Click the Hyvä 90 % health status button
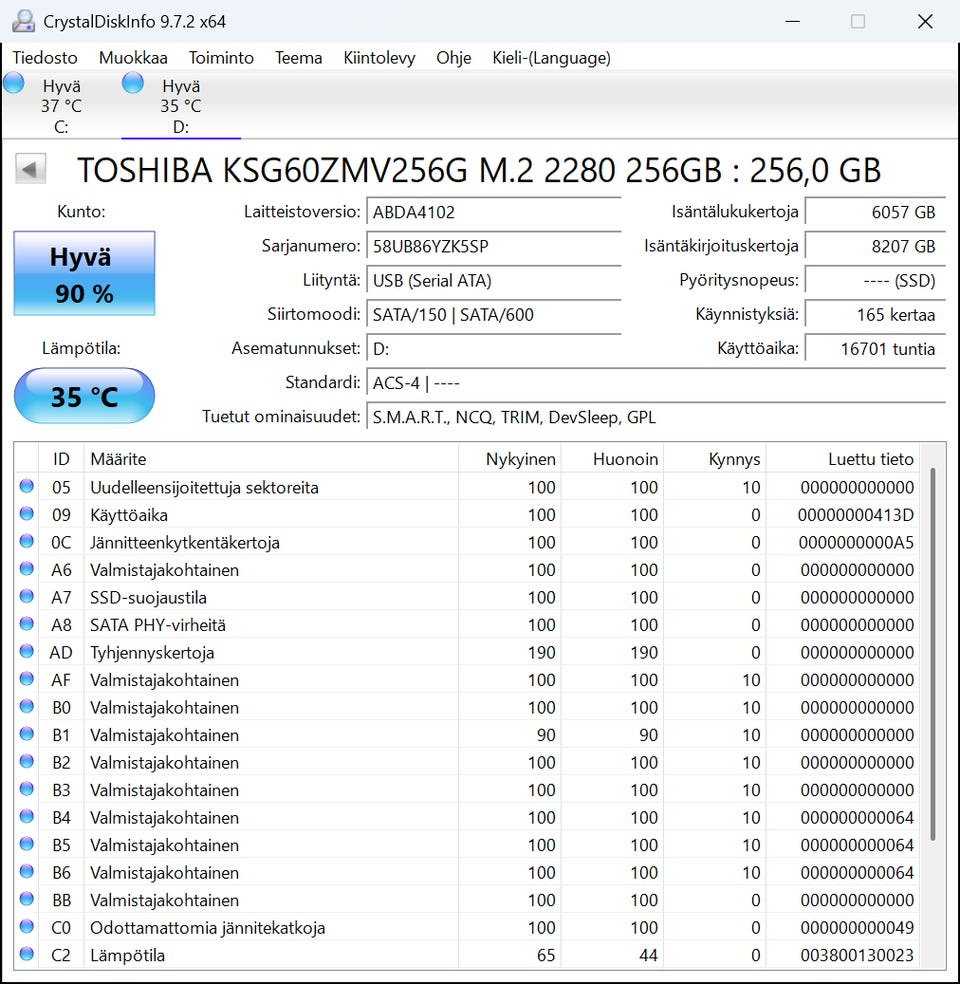960x984 pixels. coord(84,274)
